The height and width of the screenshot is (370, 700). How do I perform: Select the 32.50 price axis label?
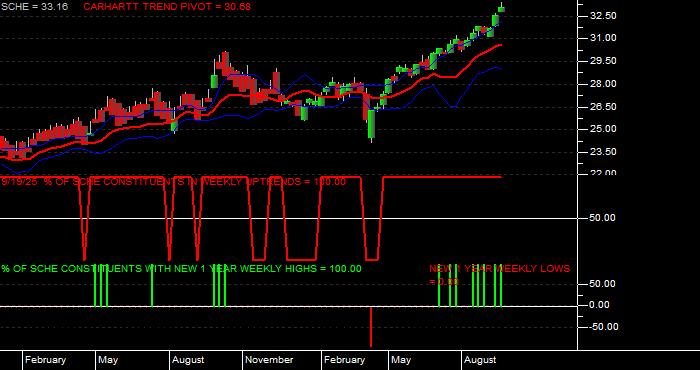point(604,16)
